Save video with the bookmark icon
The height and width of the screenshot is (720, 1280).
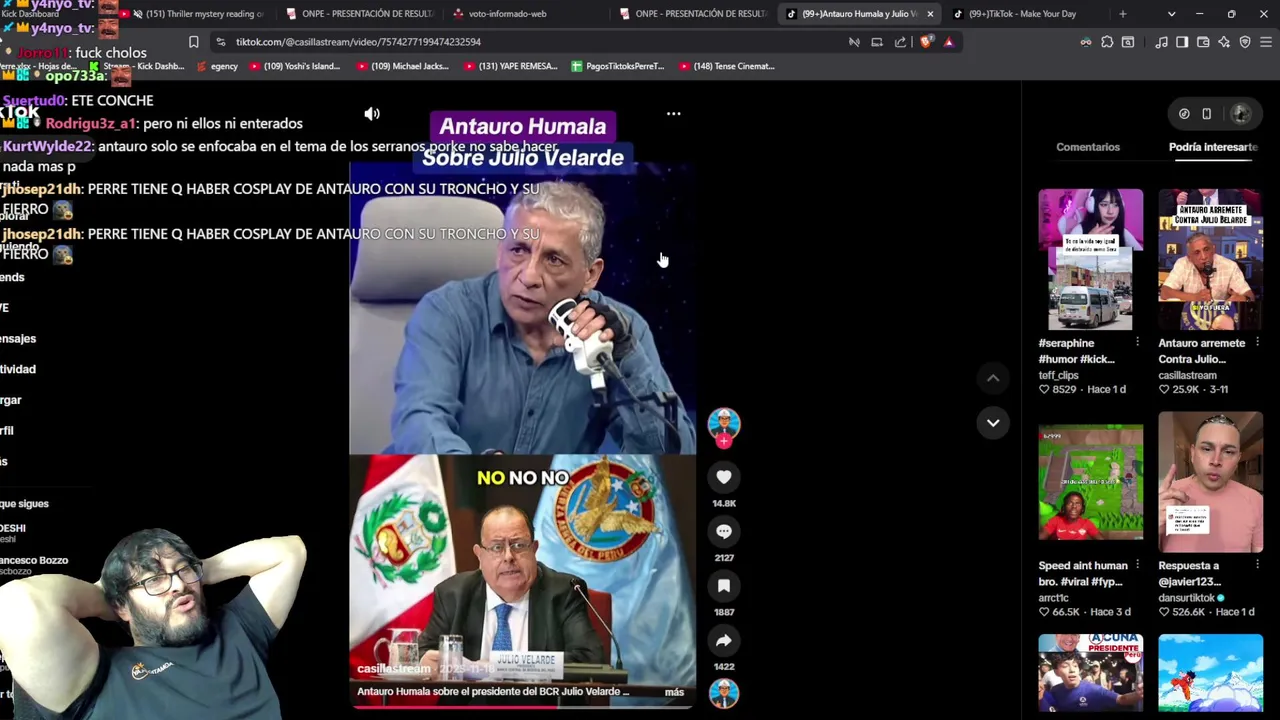tap(724, 586)
